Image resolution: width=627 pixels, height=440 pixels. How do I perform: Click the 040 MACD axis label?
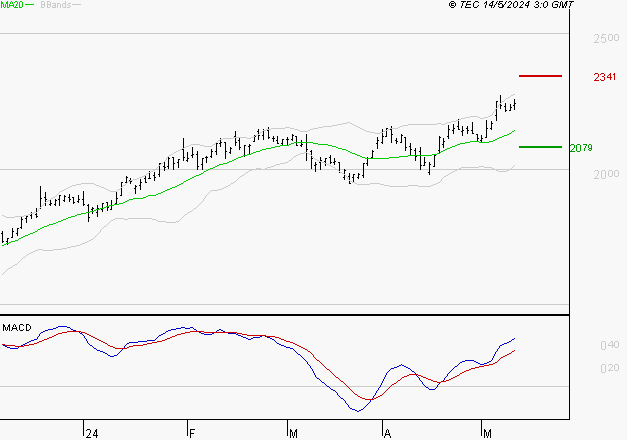(x=610, y=345)
